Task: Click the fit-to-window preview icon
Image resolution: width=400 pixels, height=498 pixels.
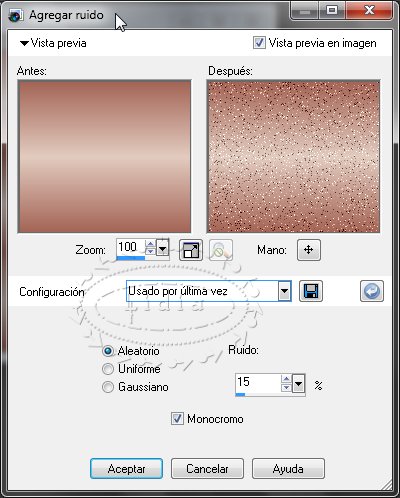Action: tap(191, 250)
